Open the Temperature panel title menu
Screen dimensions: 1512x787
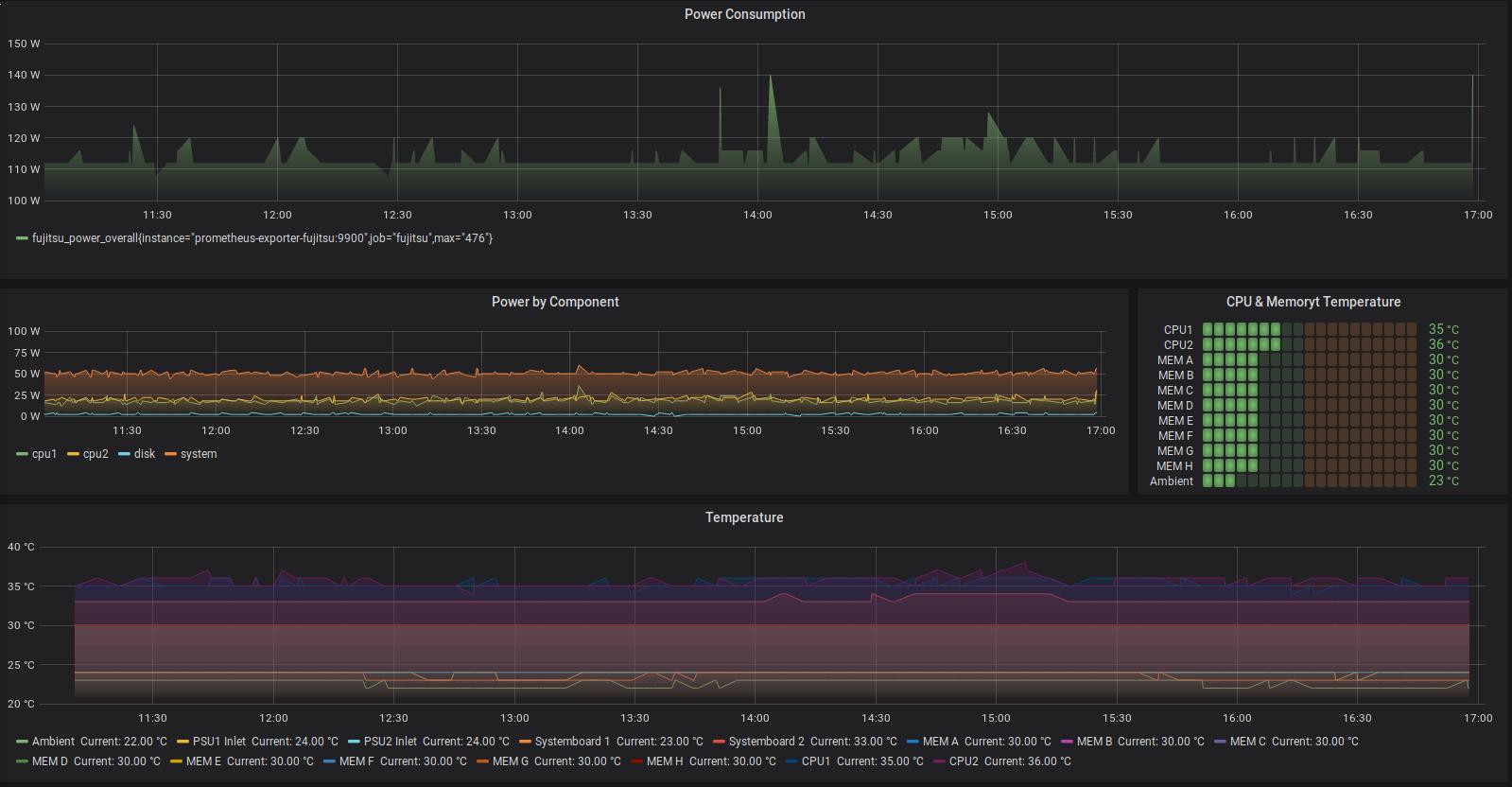pos(744,517)
